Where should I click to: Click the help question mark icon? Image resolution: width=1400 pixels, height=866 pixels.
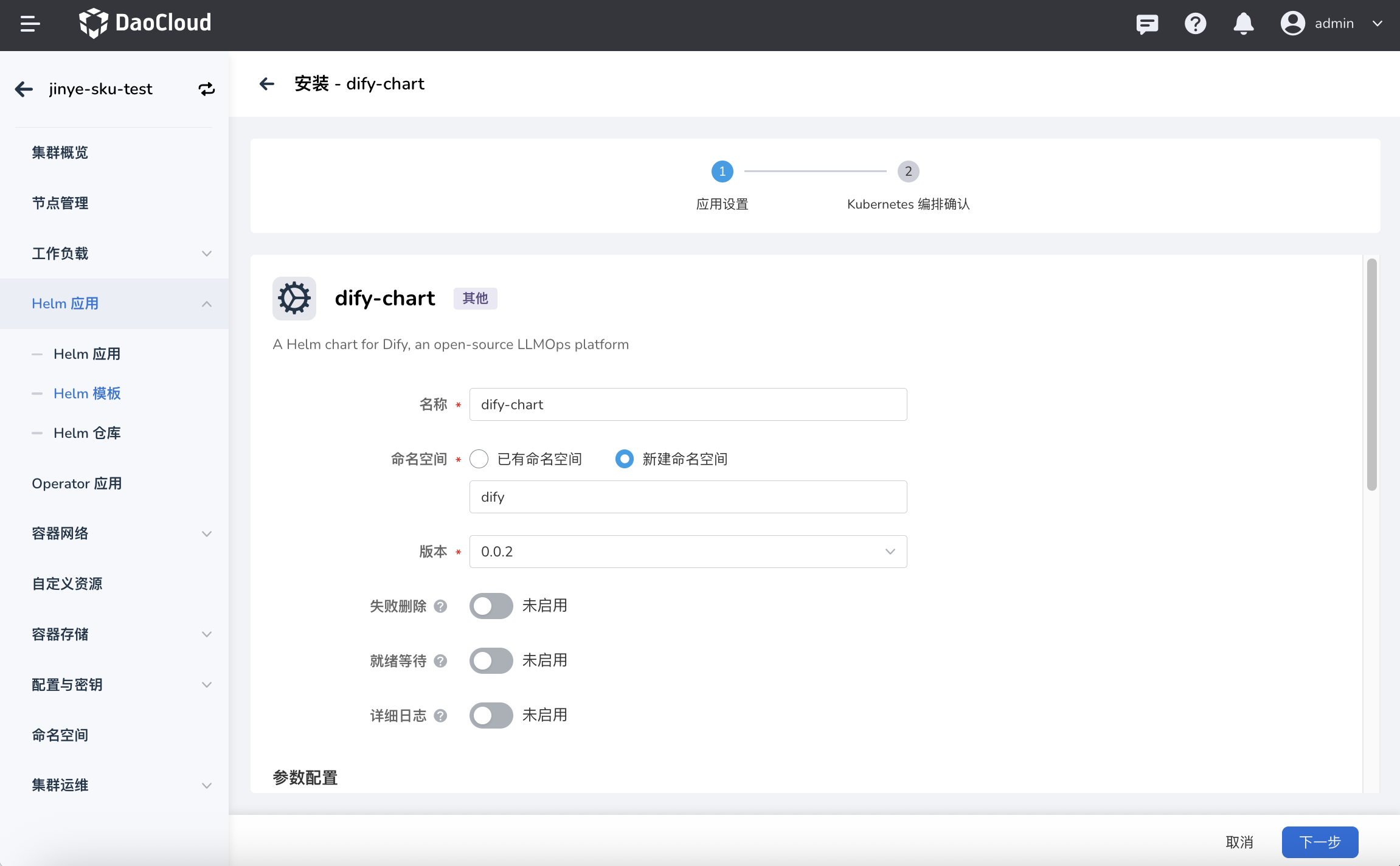(x=1195, y=24)
